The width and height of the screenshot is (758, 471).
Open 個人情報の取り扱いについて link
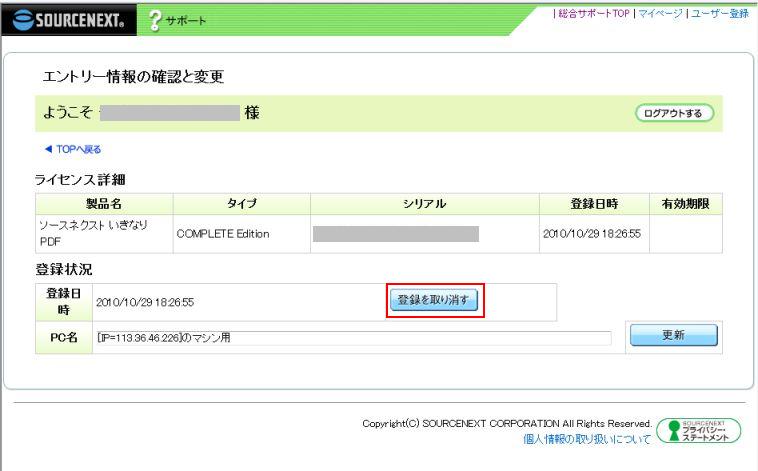coord(587,439)
